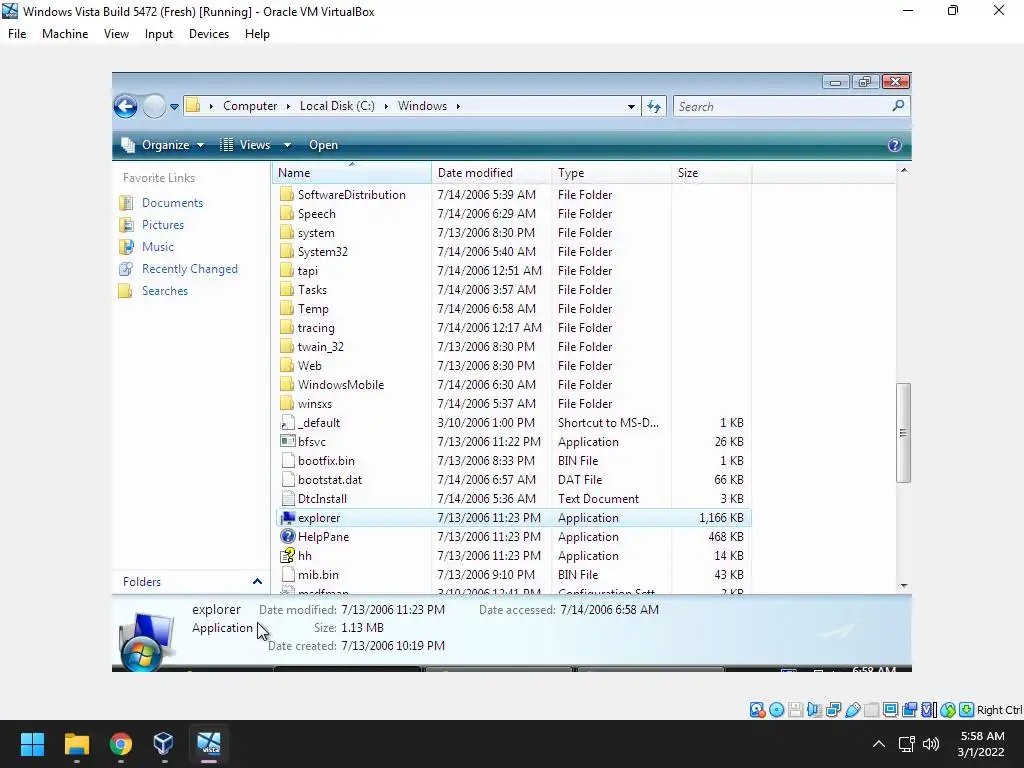Open the Organize menu
This screenshot has width=1024, height=768.
[163, 145]
